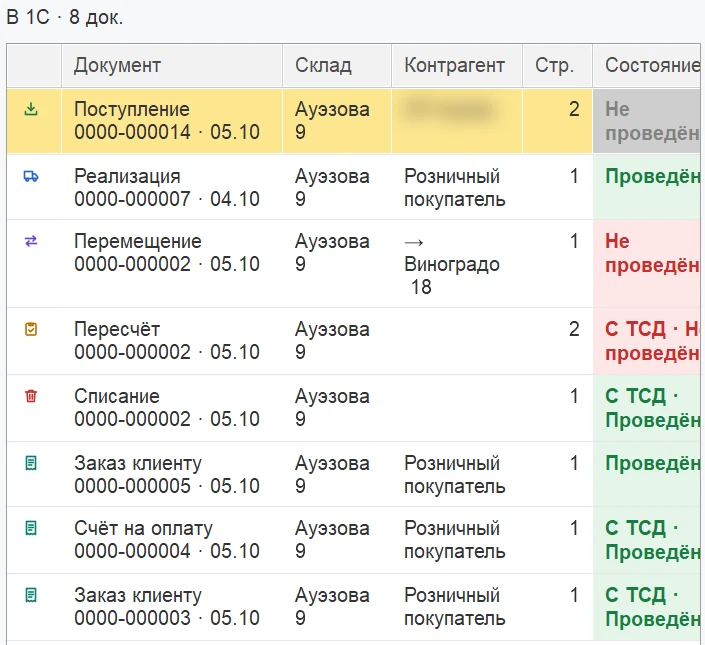Click the blue truck icon for Реализация
705x645 pixels.
point(31,176)
